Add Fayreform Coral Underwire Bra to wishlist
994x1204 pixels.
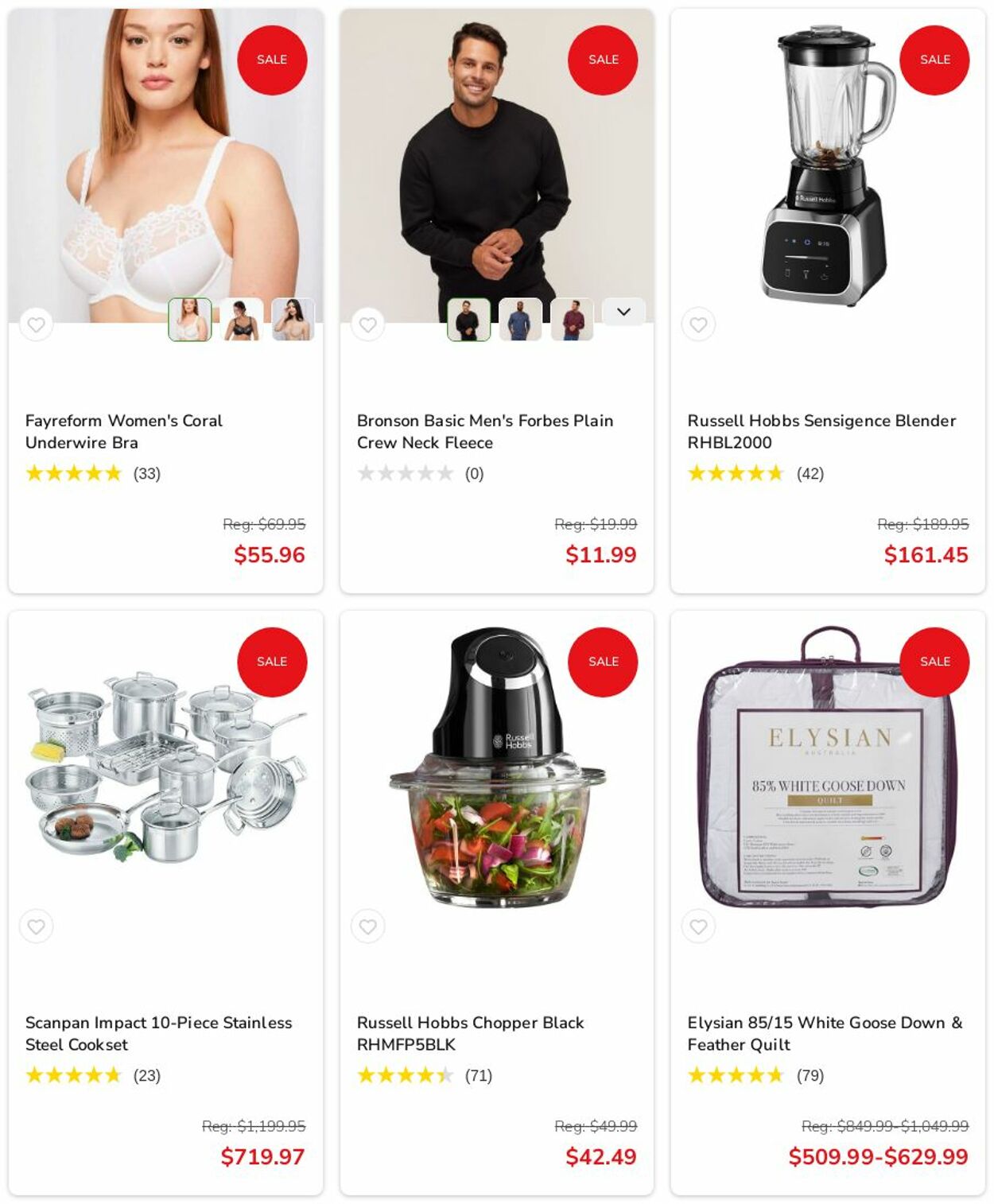click(x=36, y=324)
